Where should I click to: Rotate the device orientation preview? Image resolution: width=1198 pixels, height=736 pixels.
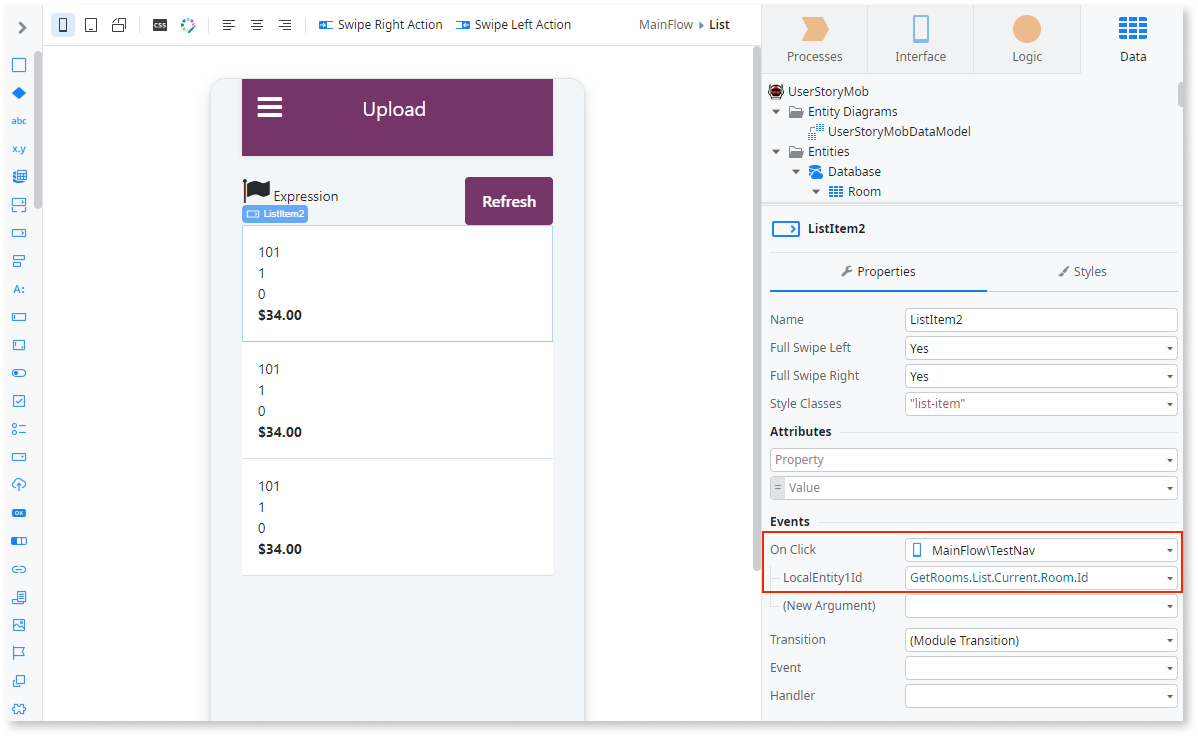[x=119, y=24]
